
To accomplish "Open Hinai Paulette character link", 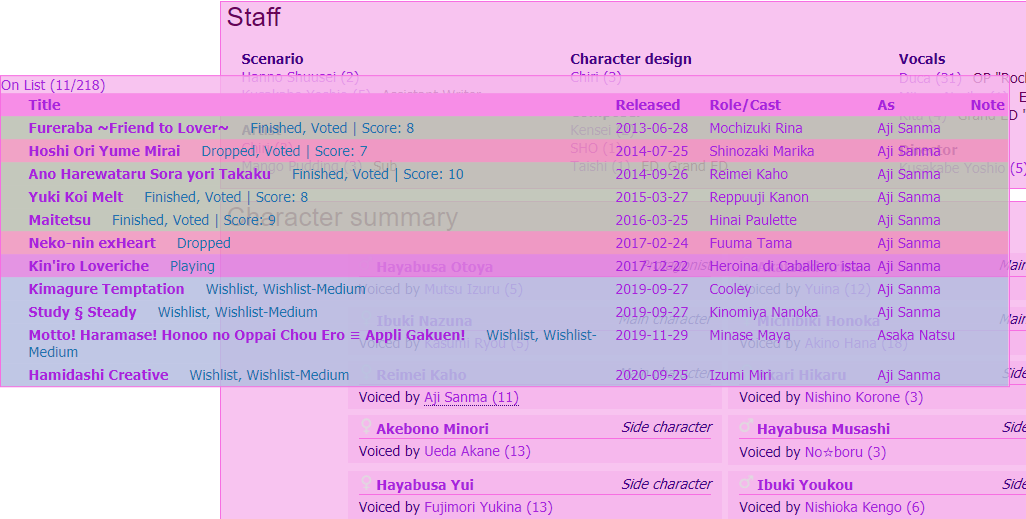I will [753, 220].
